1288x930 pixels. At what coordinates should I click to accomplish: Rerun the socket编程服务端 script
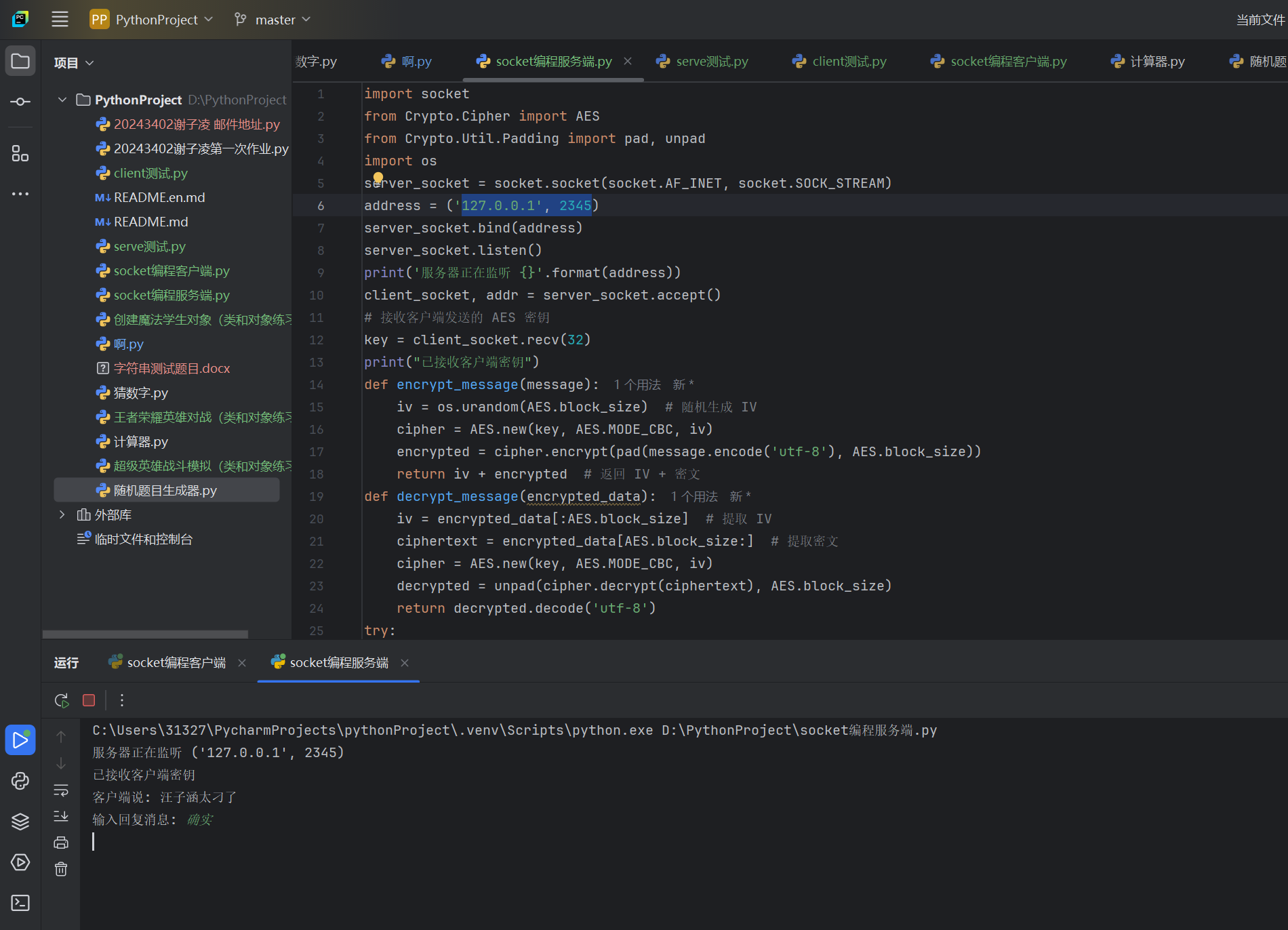coord(62,700)
